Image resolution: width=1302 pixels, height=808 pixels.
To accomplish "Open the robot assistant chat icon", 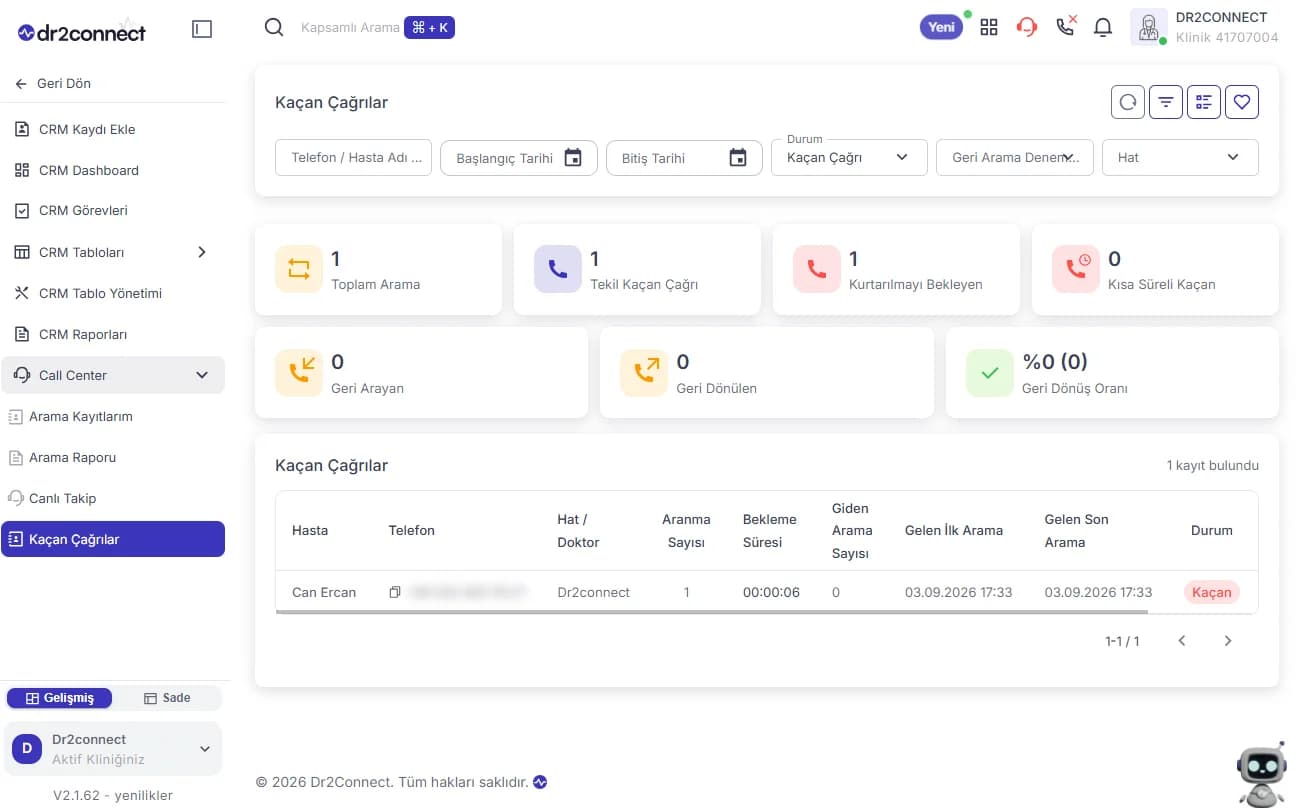I will (1261, 773).
